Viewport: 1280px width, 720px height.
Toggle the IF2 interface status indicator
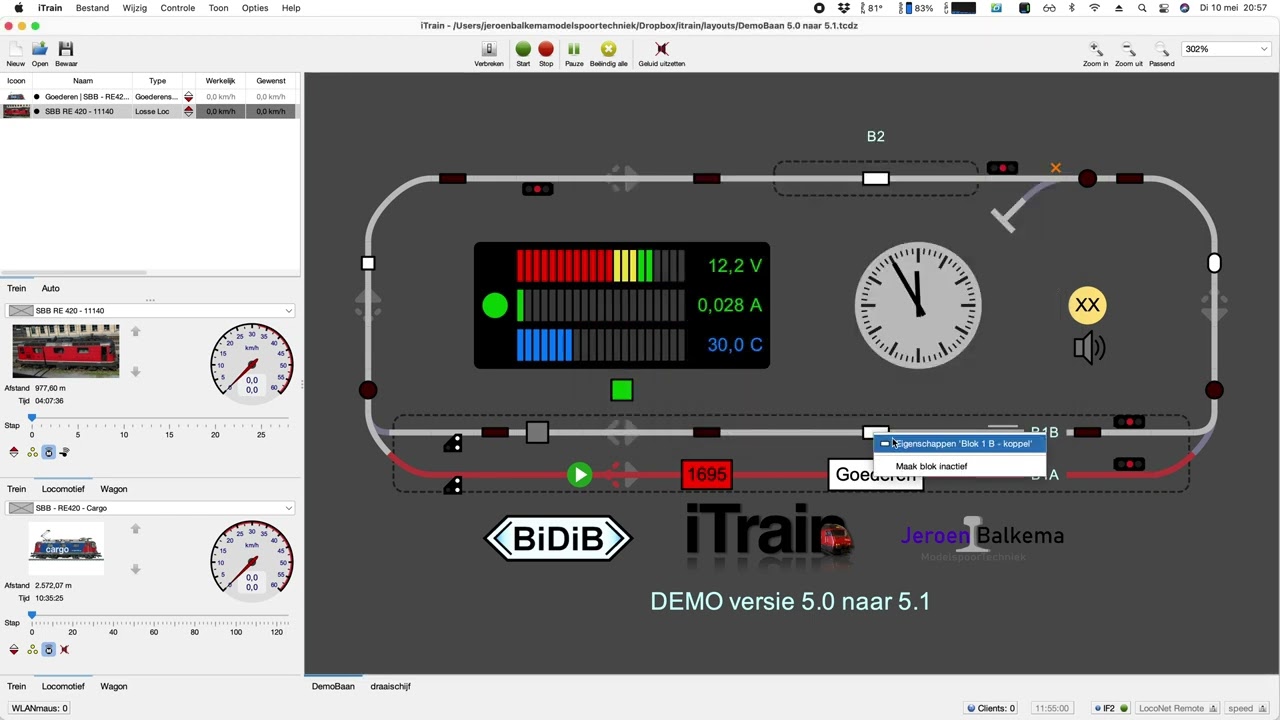tap(1110, 708)
